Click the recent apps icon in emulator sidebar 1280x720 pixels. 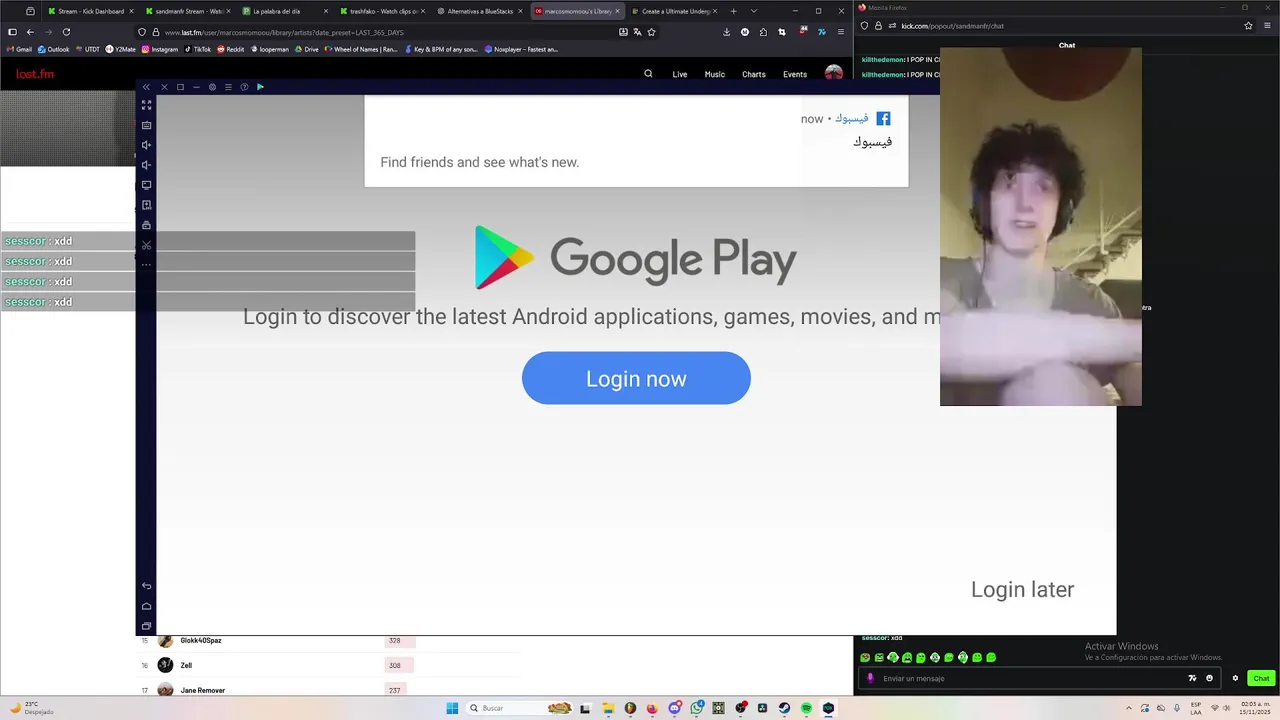(146, 626)
